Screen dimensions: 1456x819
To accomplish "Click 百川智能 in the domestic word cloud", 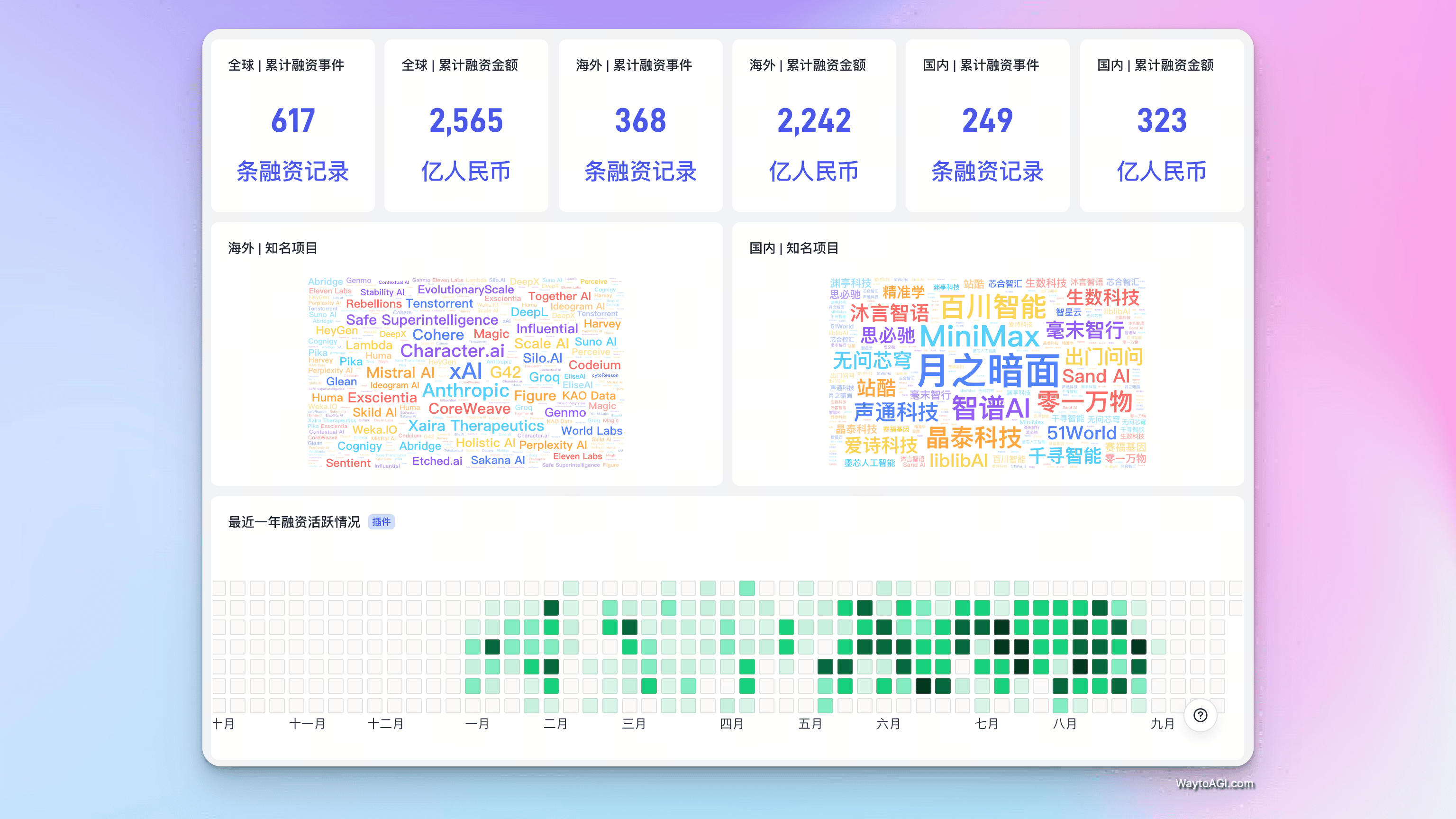I will point(993,307).
